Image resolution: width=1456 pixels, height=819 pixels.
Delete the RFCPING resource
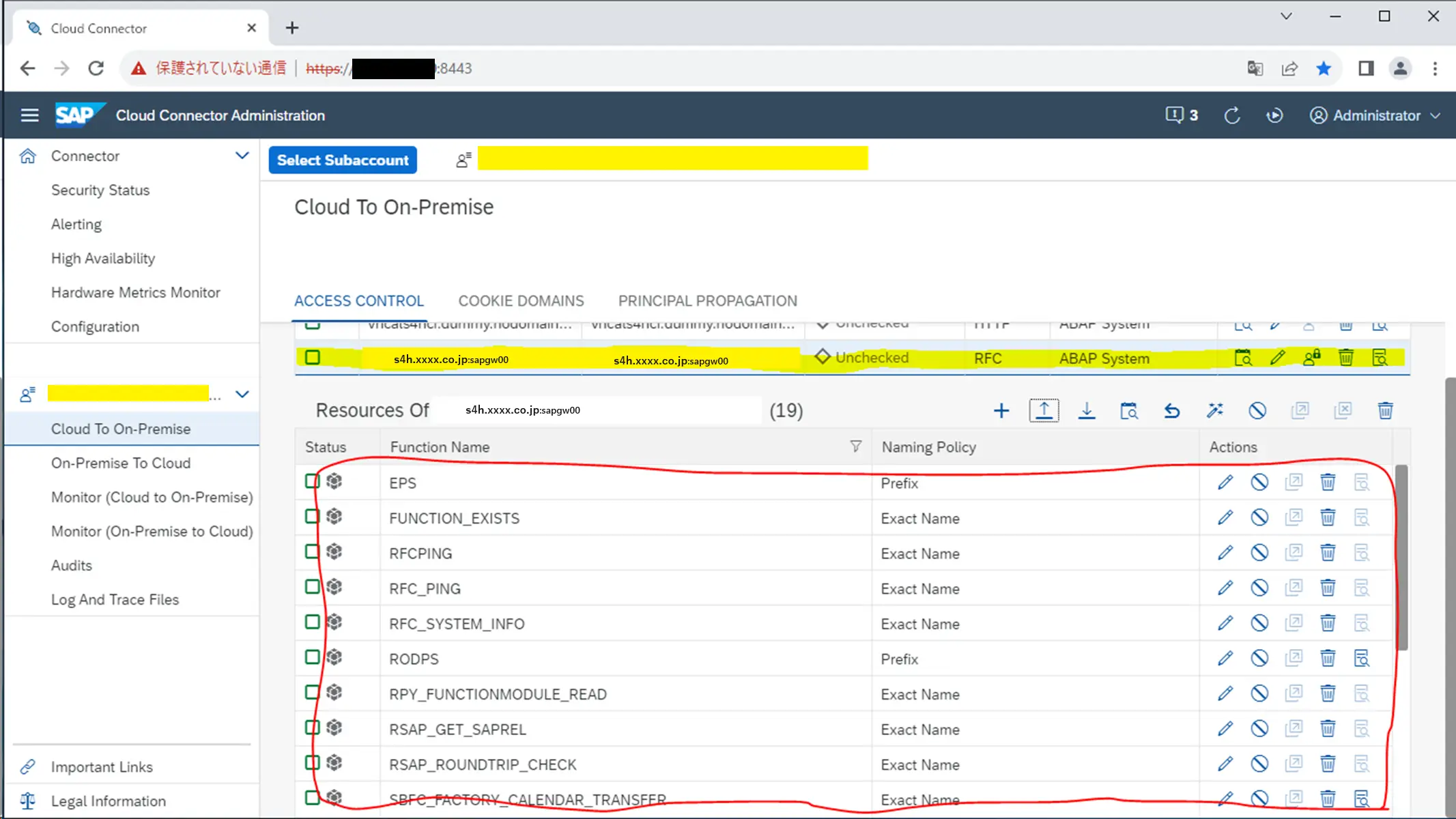pyautogui.click(x=1328, y=553)
